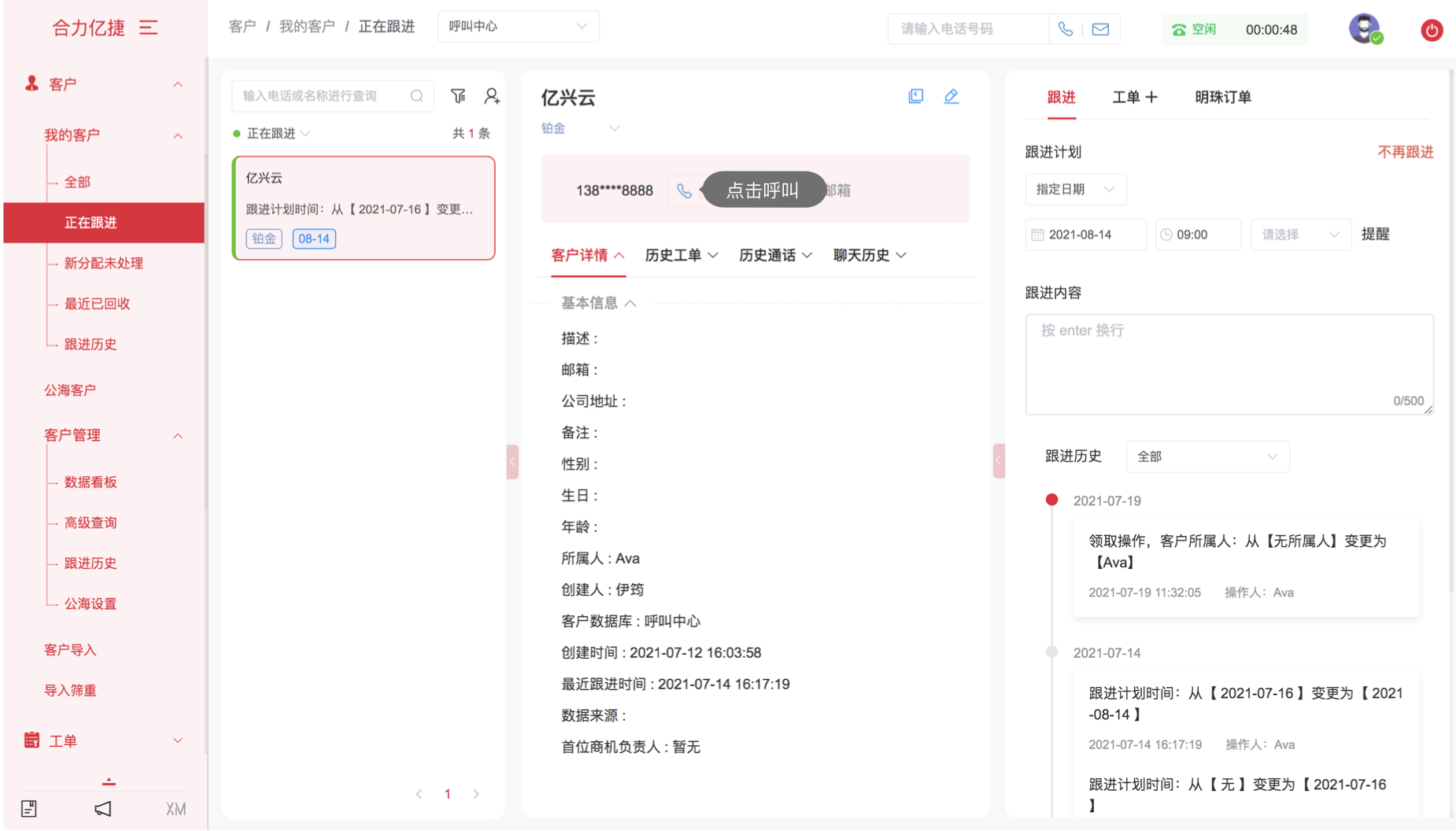Image resolution: width=1456 pixels, height=831 pixels.
Task: Open the 呼叫中心 dropdown
Action: (x=518, y=27)
